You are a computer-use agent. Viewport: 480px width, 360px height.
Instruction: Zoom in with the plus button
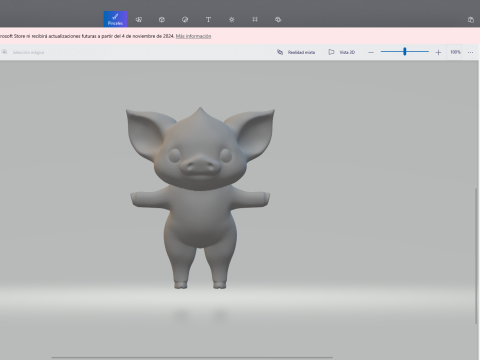point(438,52)
